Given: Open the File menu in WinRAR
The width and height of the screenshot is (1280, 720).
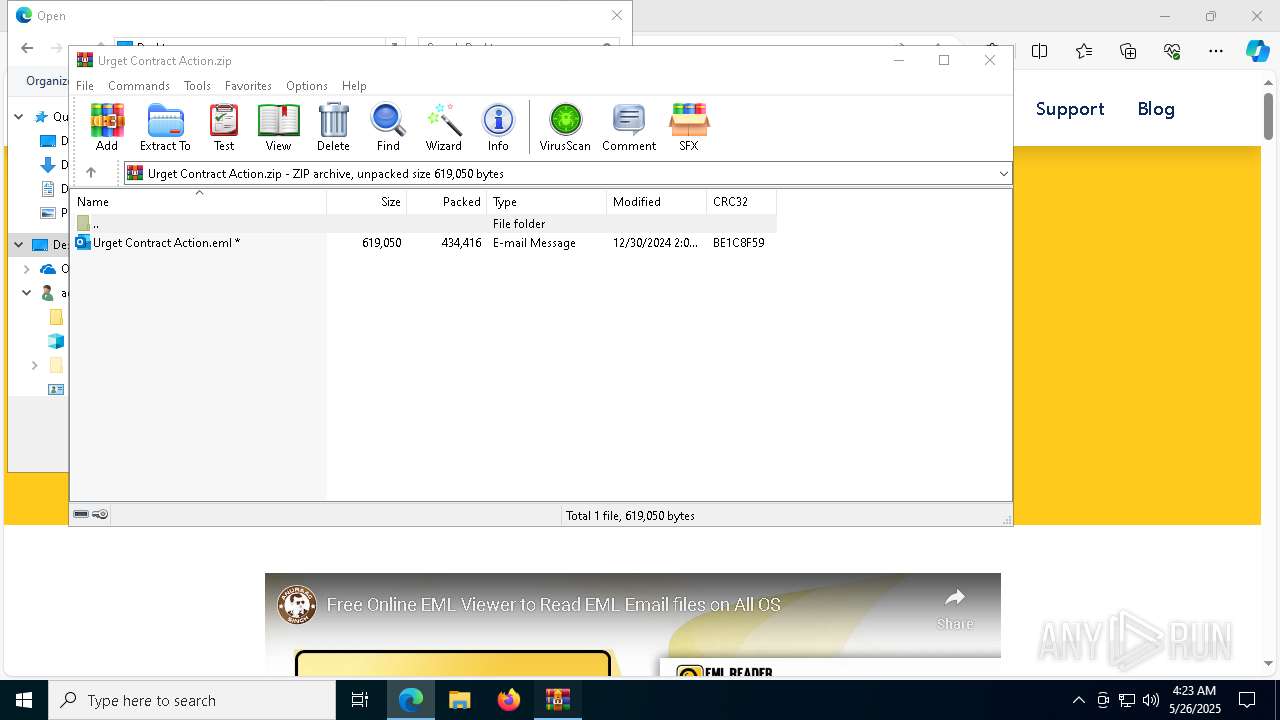Looking at the screenshot, I should pos(85,86).
